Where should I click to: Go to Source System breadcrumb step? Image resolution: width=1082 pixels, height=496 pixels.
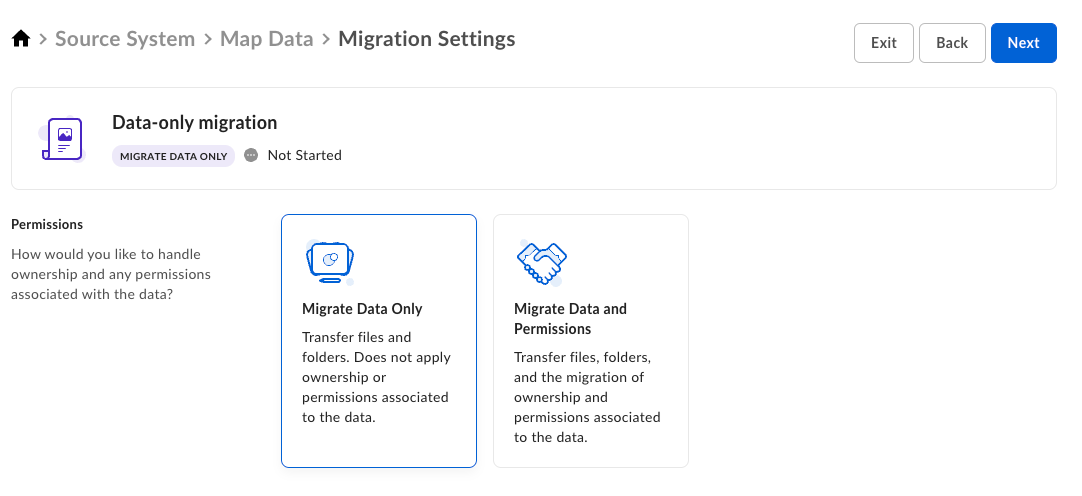[x=125, y=40]
